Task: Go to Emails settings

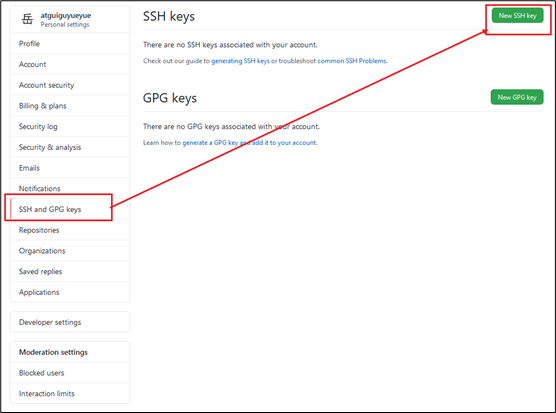Action: point(70,168)
